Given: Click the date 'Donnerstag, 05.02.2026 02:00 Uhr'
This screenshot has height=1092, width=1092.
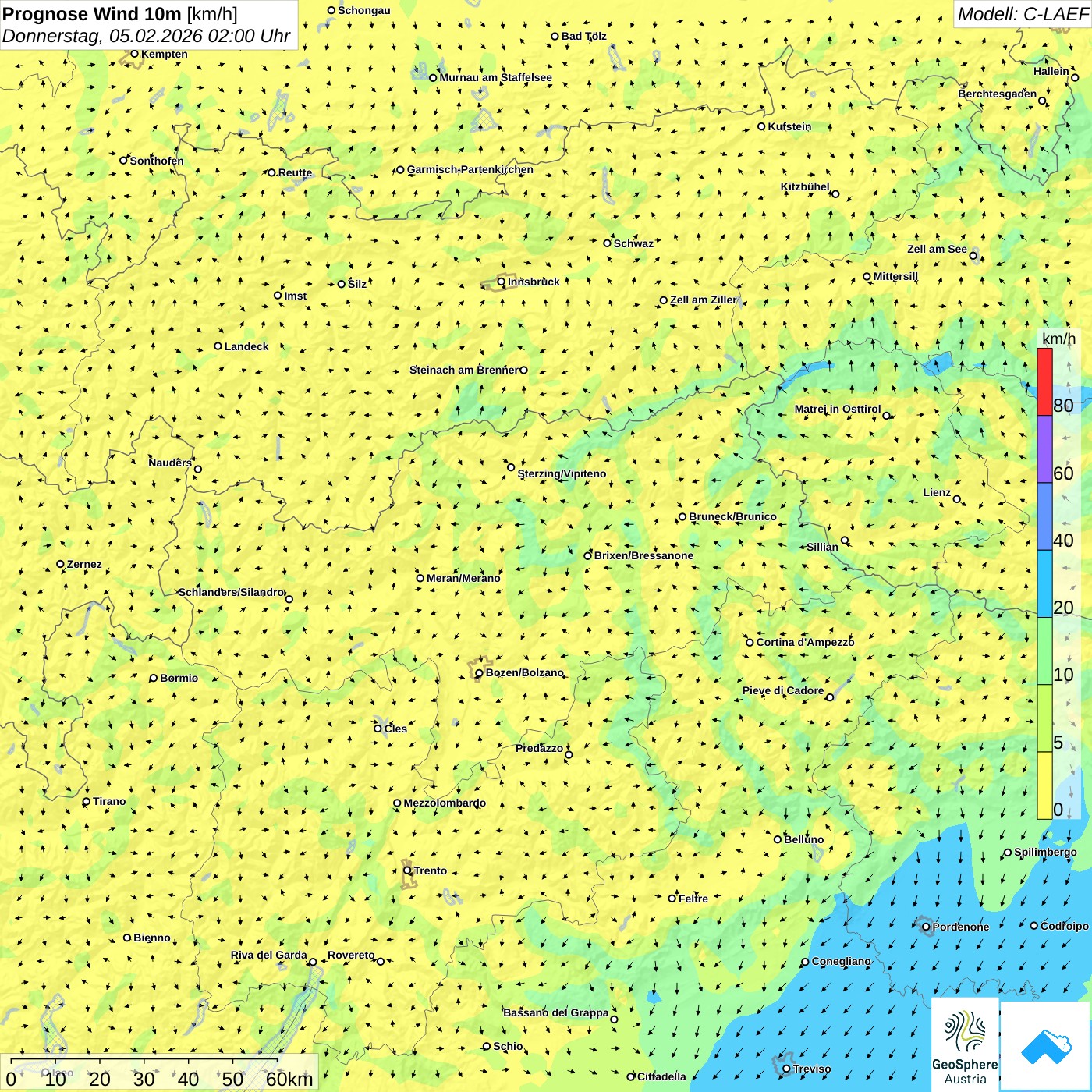Looking at the screenshot, I should point(147,36).
